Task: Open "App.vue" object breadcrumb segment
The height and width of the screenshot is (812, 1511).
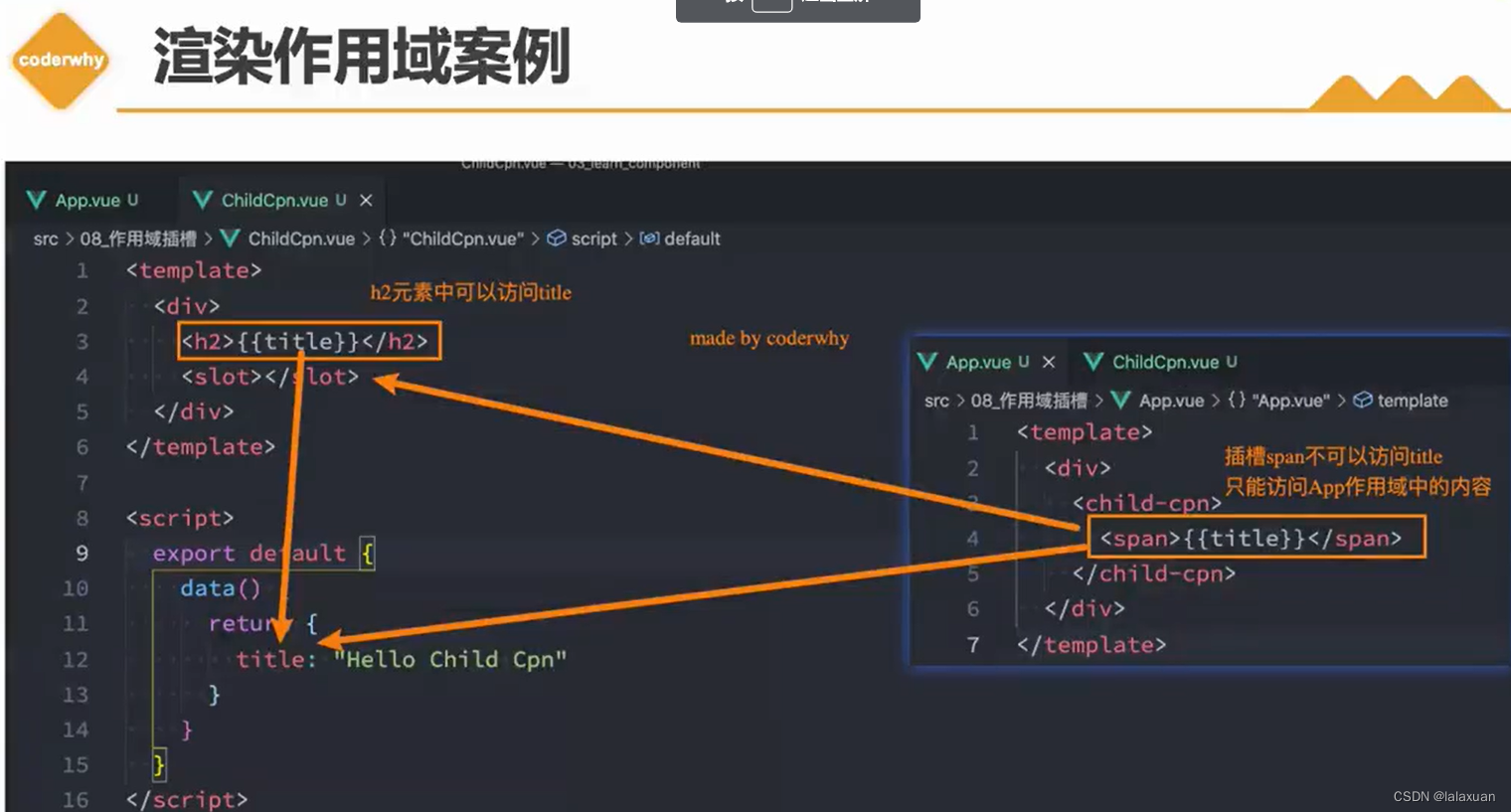Action: point(1290,401)
